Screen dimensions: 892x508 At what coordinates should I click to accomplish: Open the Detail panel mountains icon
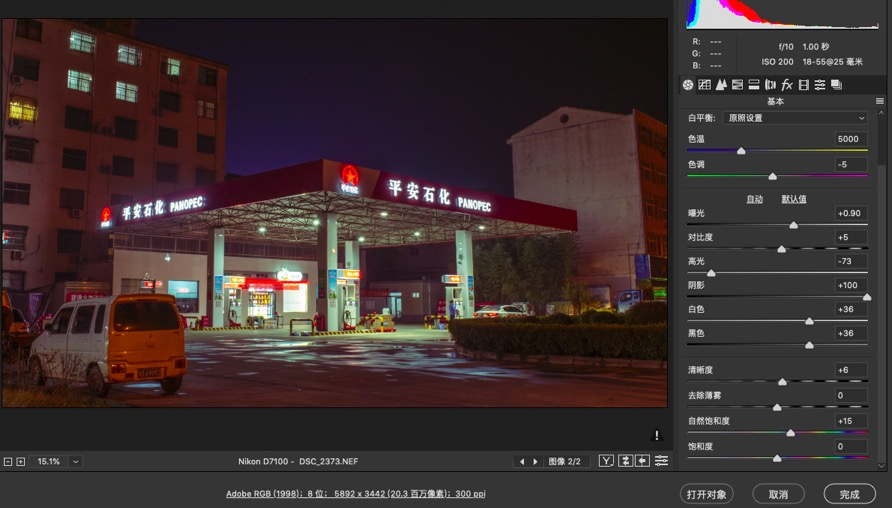721,85
